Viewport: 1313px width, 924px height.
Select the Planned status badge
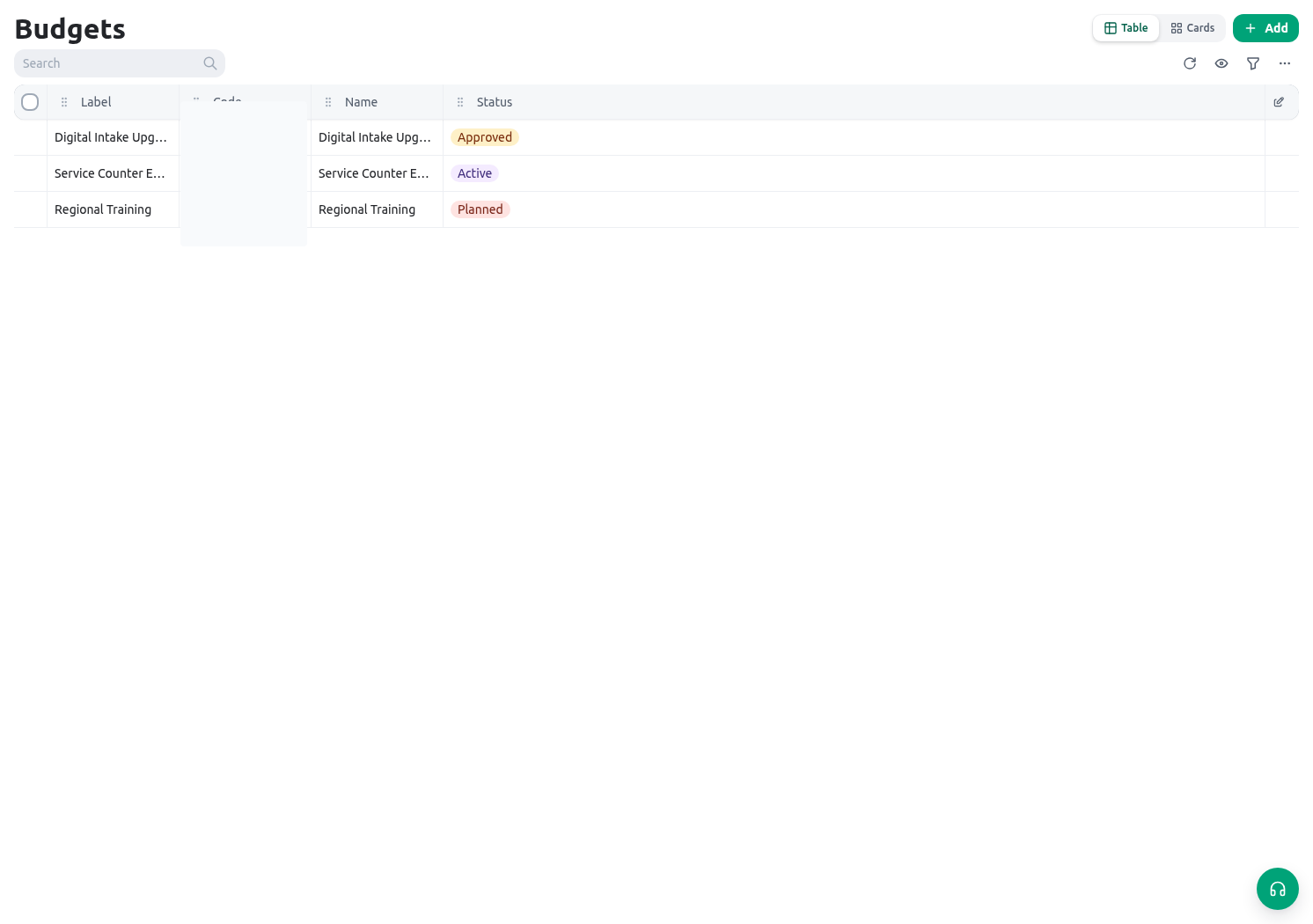coord(480,209)
